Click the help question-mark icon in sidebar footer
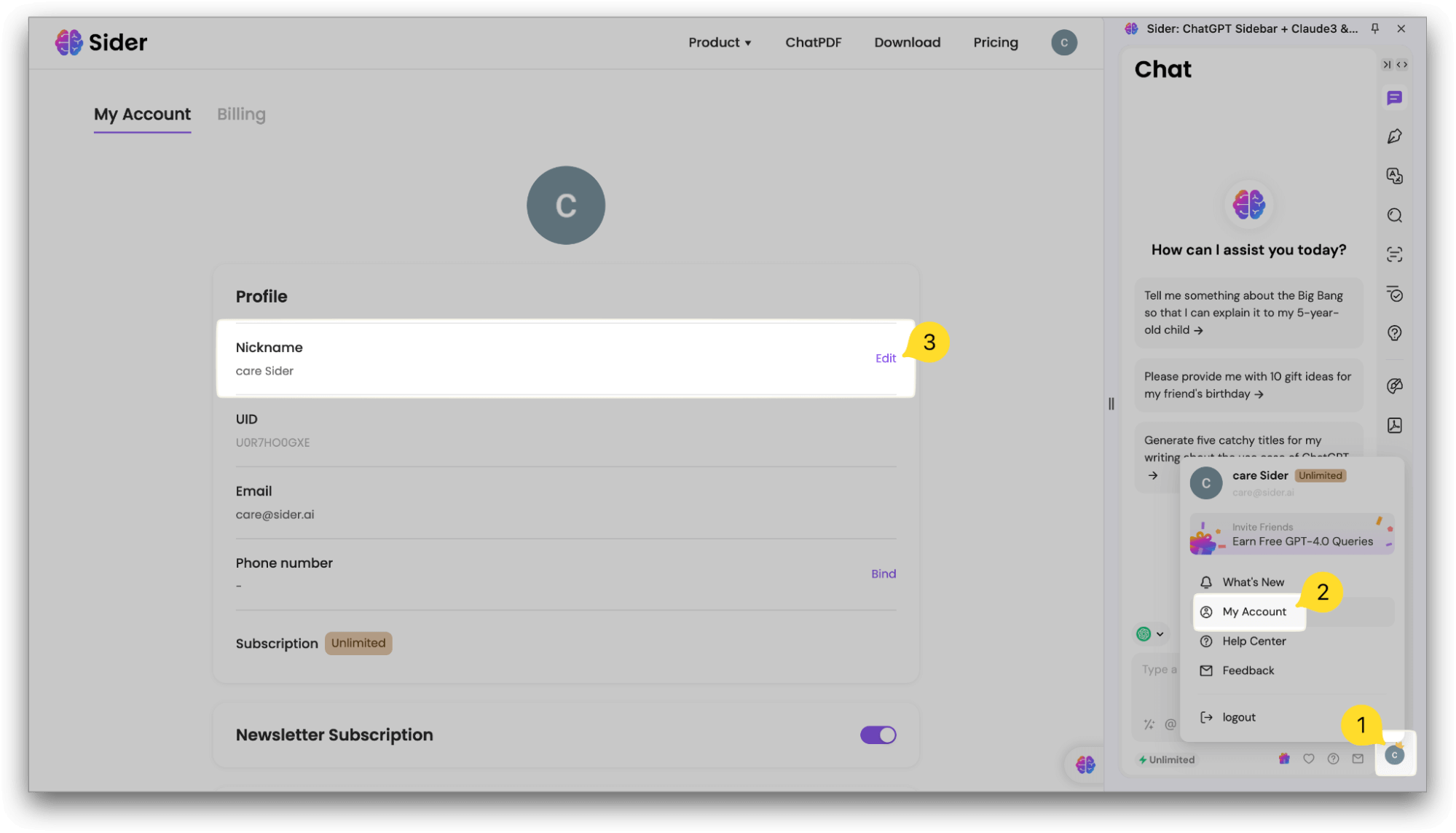1456x833 pixels. pyautogui.click(x=1333, y=759)
